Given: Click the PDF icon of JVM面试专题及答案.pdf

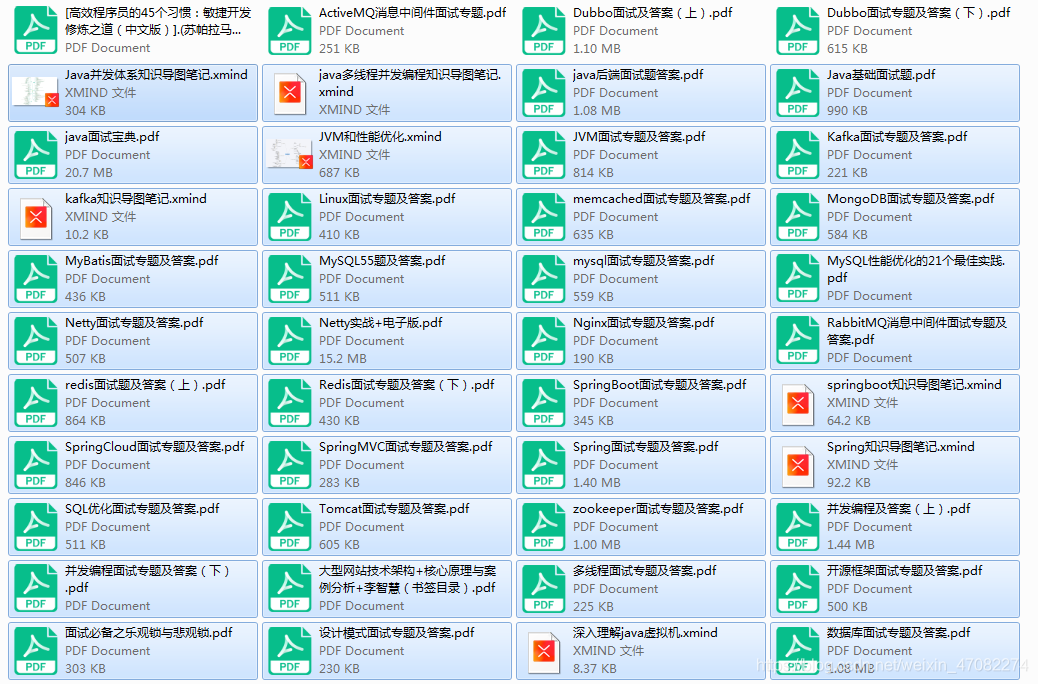Looking at the screenshot, I should 543,155.
